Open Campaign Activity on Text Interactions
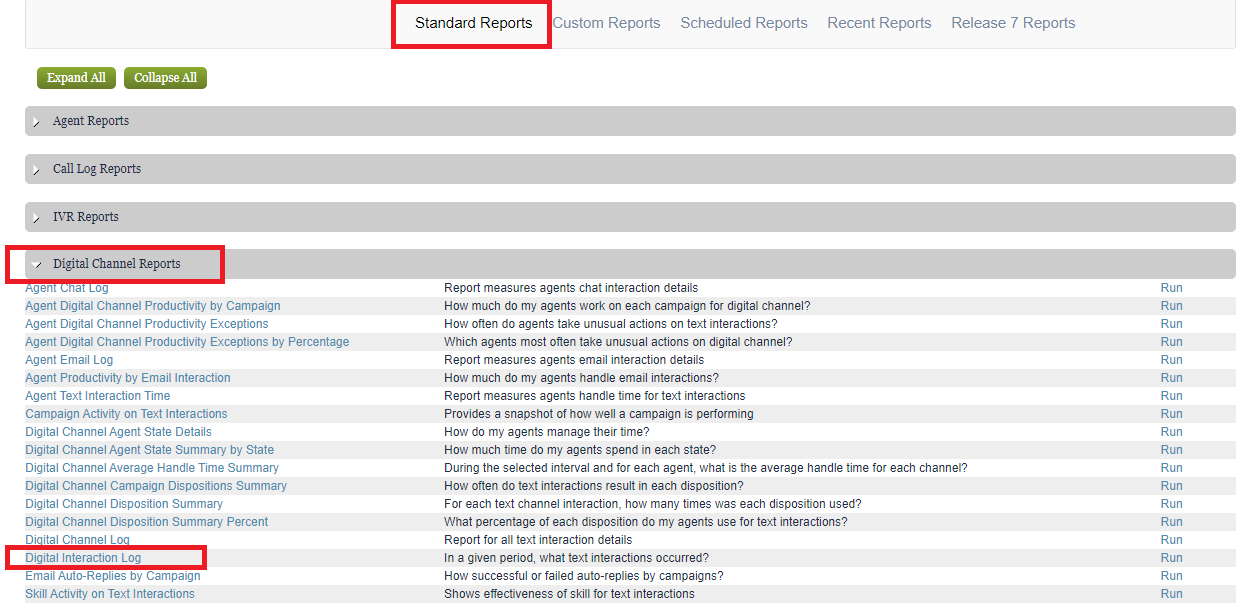1260x614 pixels. tap(126, 414)
